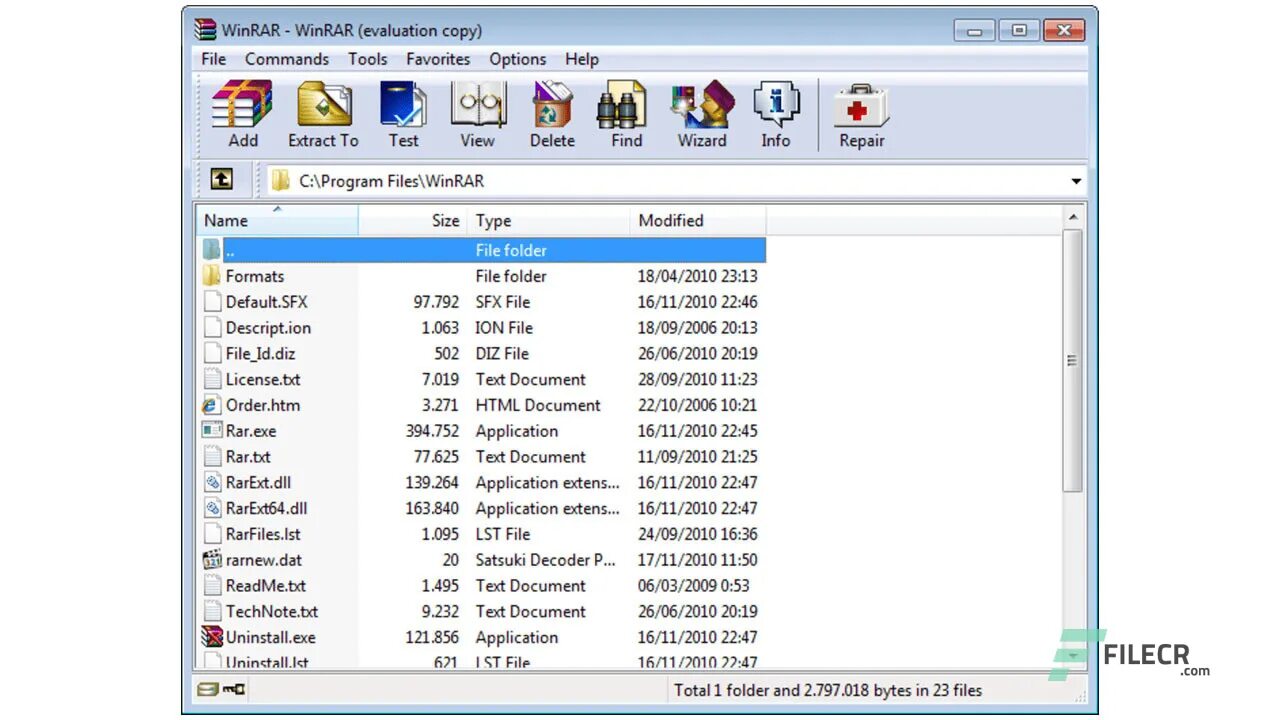Image resolution: width=1280 pixels, height=720 pixels.
Task: Click the C:\Program Files\WinRAR path field
Action: pos(677,181)
